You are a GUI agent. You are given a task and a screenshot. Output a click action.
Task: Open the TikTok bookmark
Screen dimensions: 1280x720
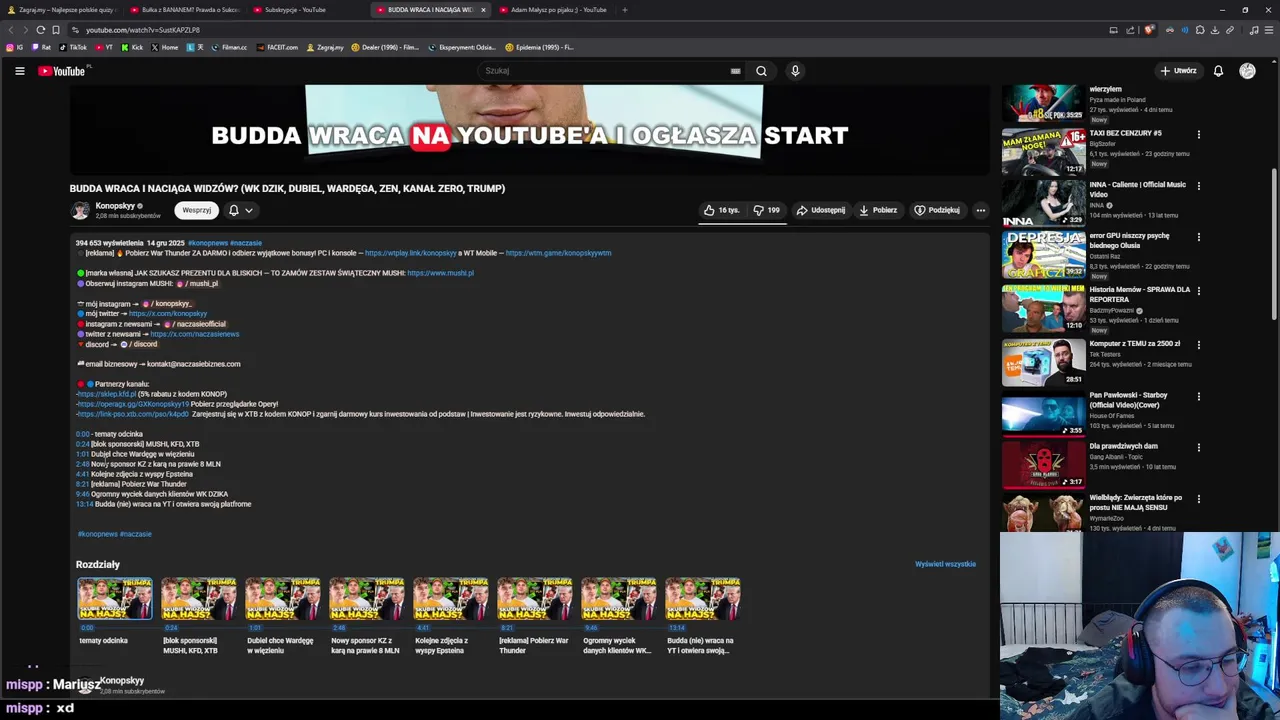(x=73, y=47)
